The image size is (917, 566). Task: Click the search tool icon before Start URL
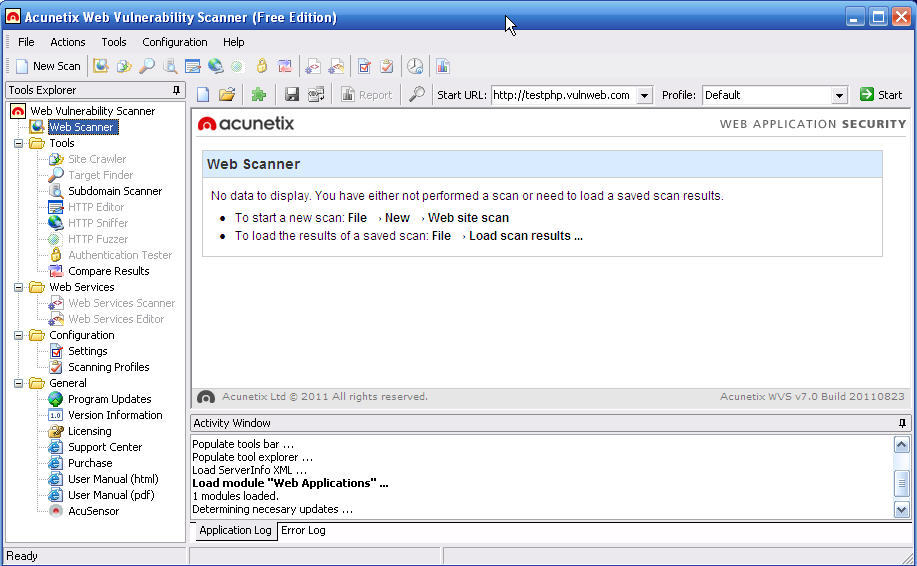416,94
